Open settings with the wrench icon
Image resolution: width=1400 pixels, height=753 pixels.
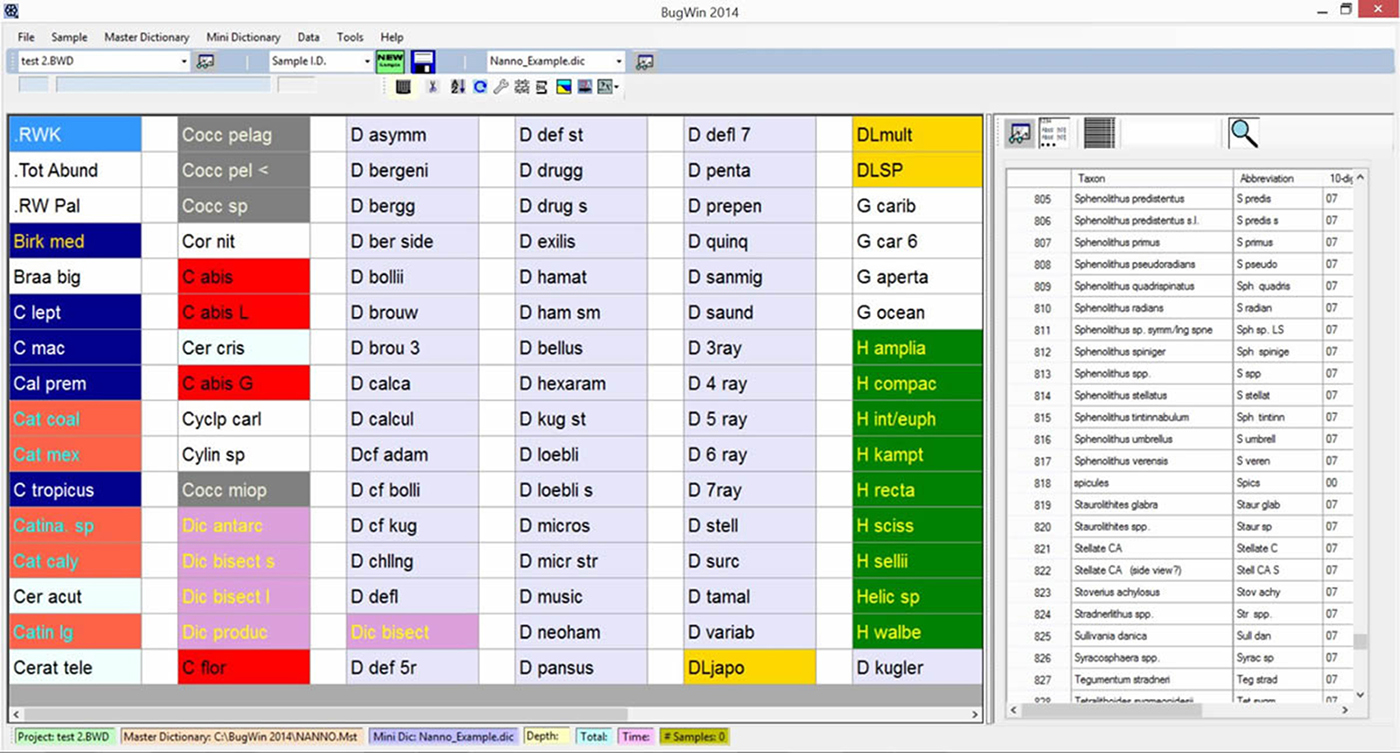pyautogui.click(x=501, y=86)
